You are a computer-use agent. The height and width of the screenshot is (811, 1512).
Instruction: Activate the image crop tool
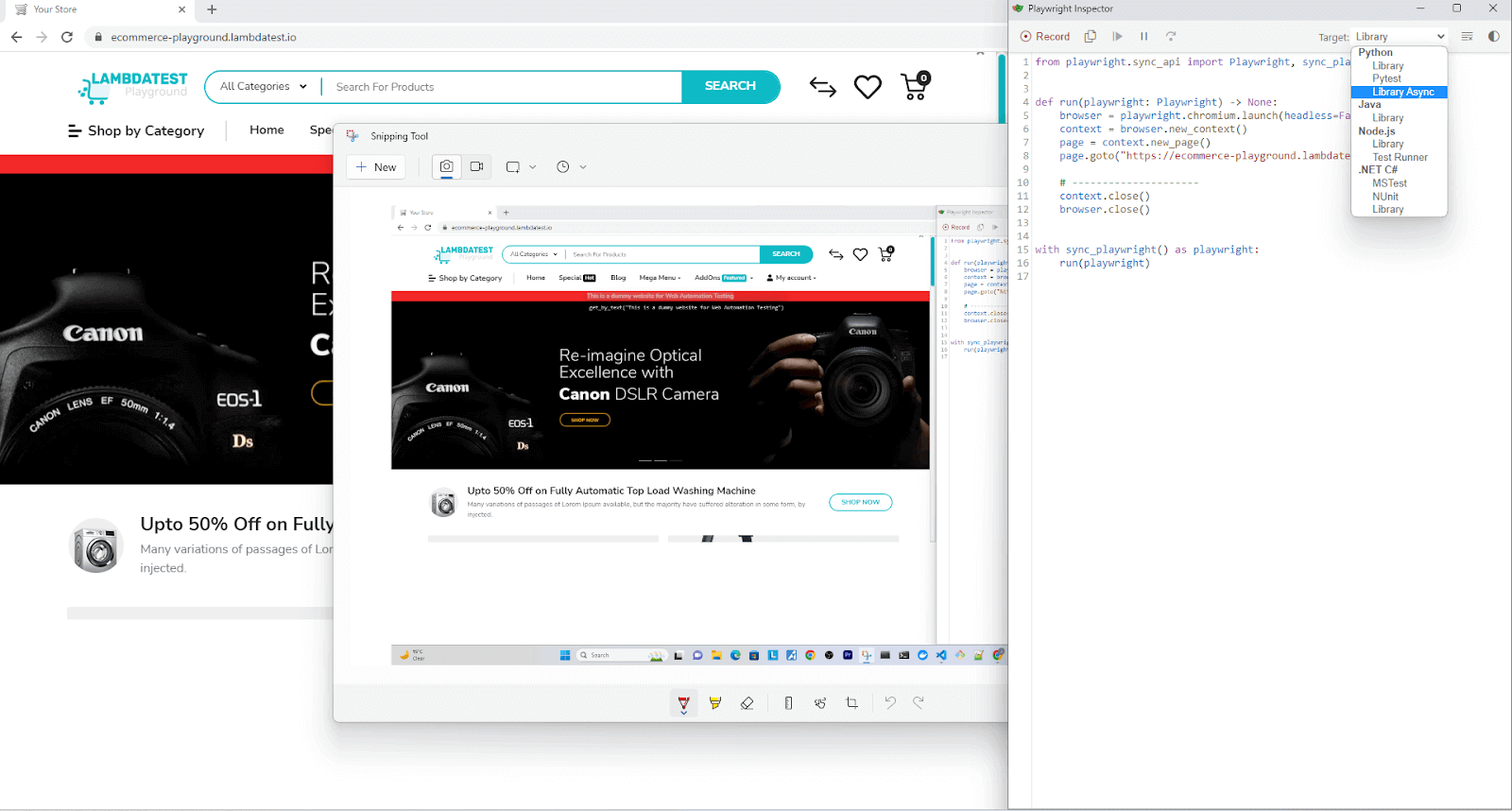(x=852, y=702)
